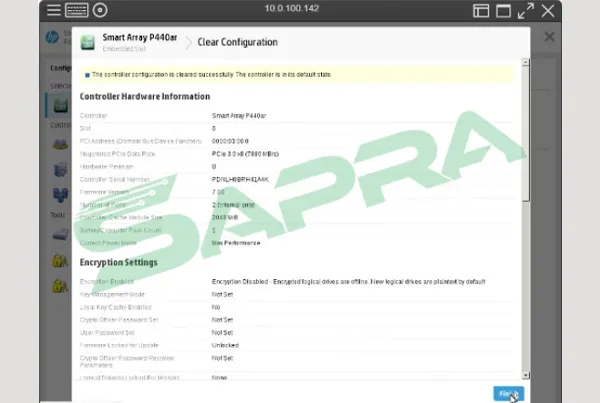Close the Smart Storage Administrator with the gray X
600x403 pixels.
[549, 37]
